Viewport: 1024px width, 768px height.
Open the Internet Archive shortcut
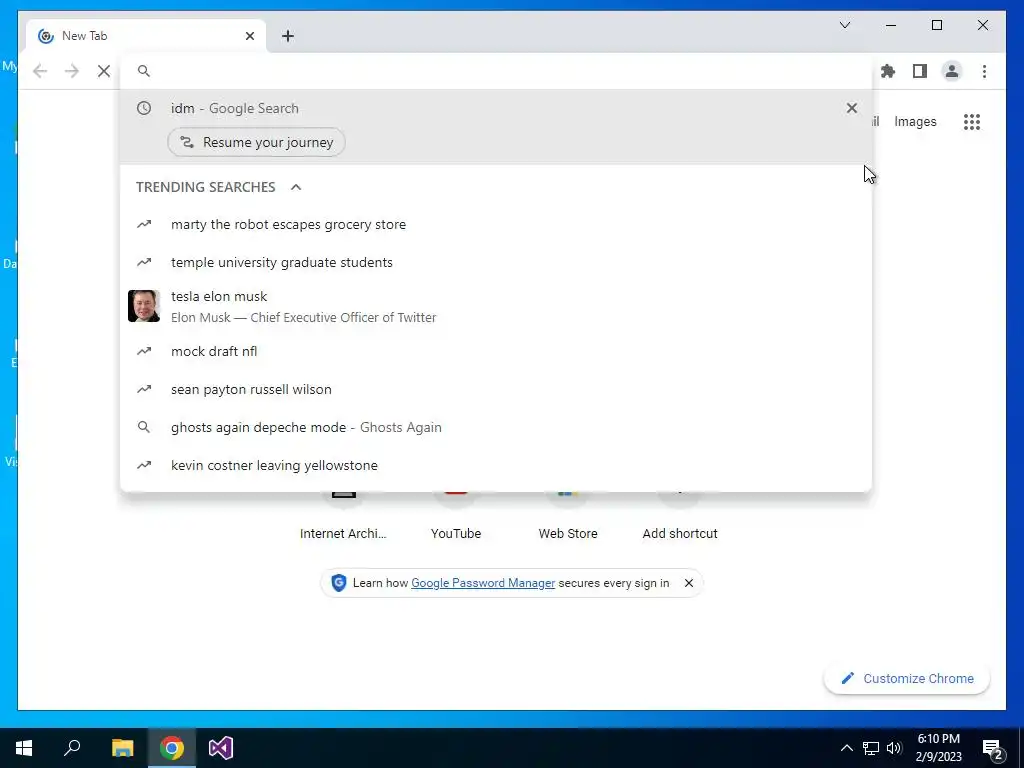pyautogui.click(x=343, y=534)
